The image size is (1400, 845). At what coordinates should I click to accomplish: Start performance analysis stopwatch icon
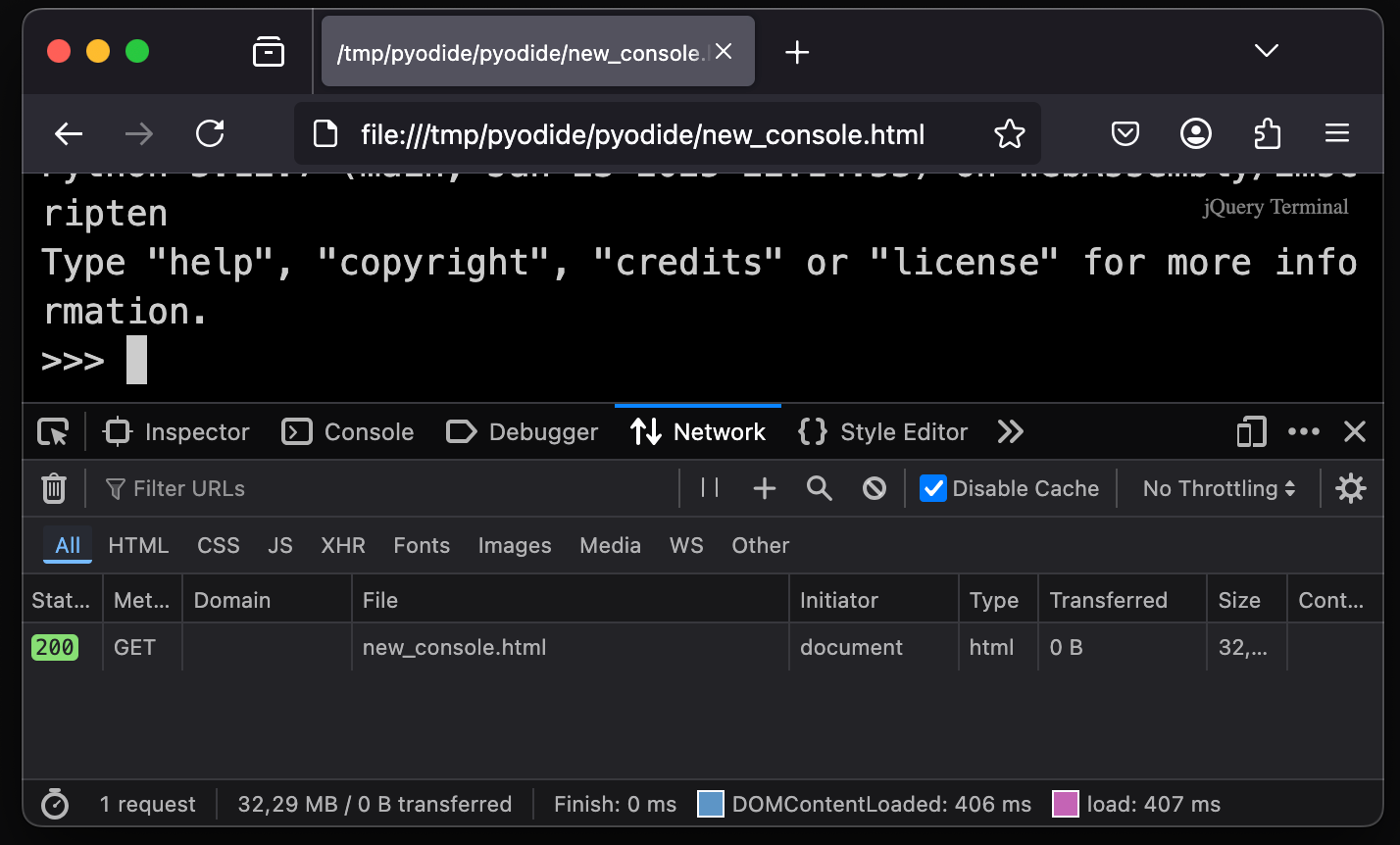(55, 805)
